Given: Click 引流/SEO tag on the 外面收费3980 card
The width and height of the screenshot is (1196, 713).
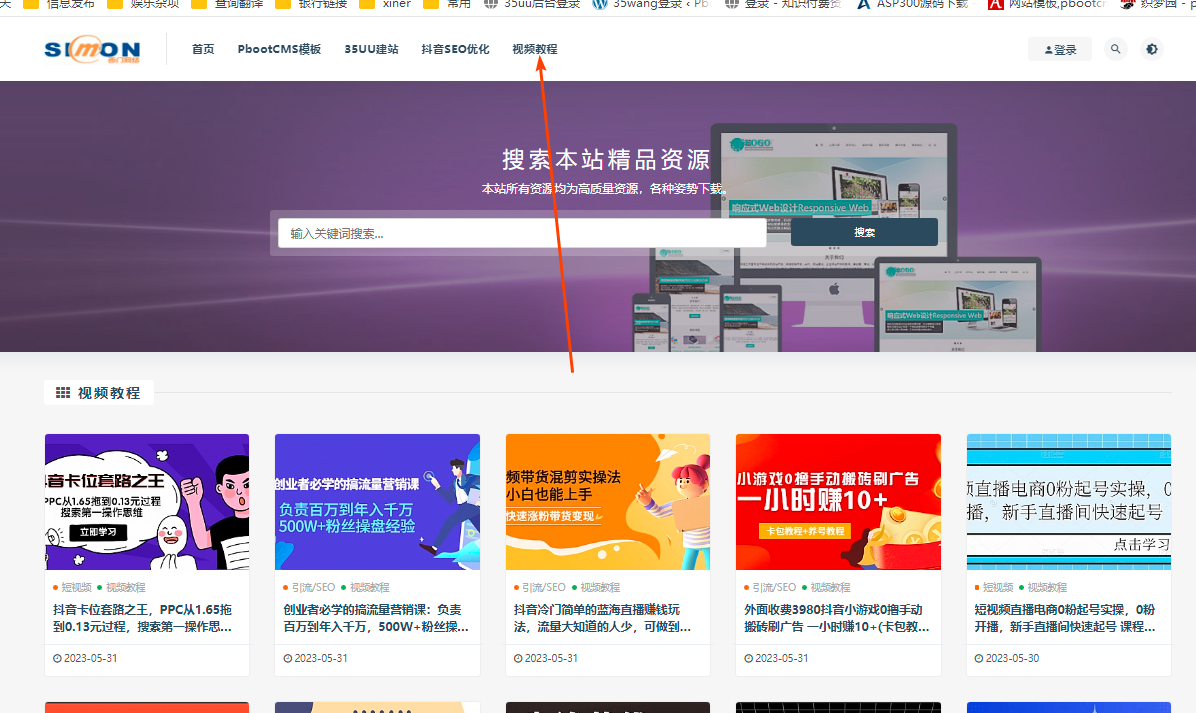Looking at the screenshot, I should point(774,587).
